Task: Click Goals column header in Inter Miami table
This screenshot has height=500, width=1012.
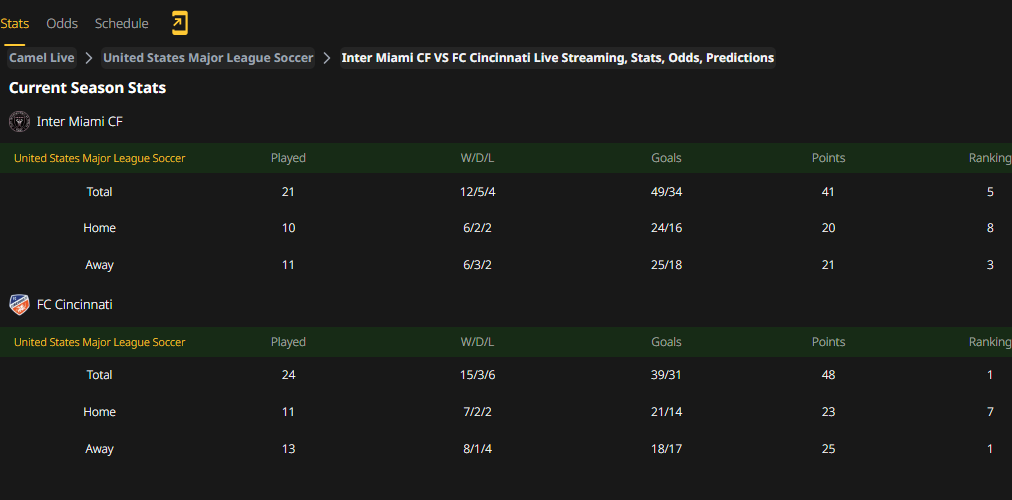Action: click(666, 158)
